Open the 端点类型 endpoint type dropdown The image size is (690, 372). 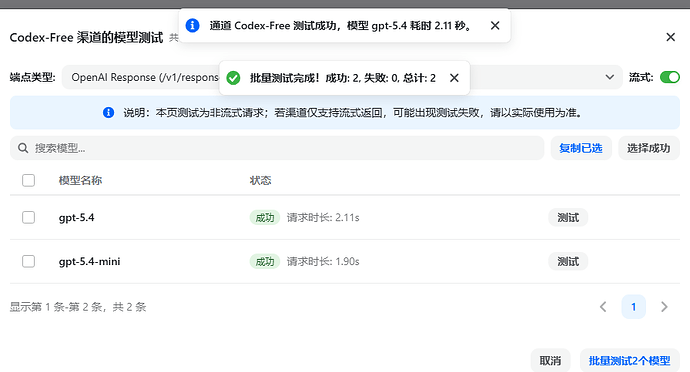pyautogui.click(x=342, y=77)
